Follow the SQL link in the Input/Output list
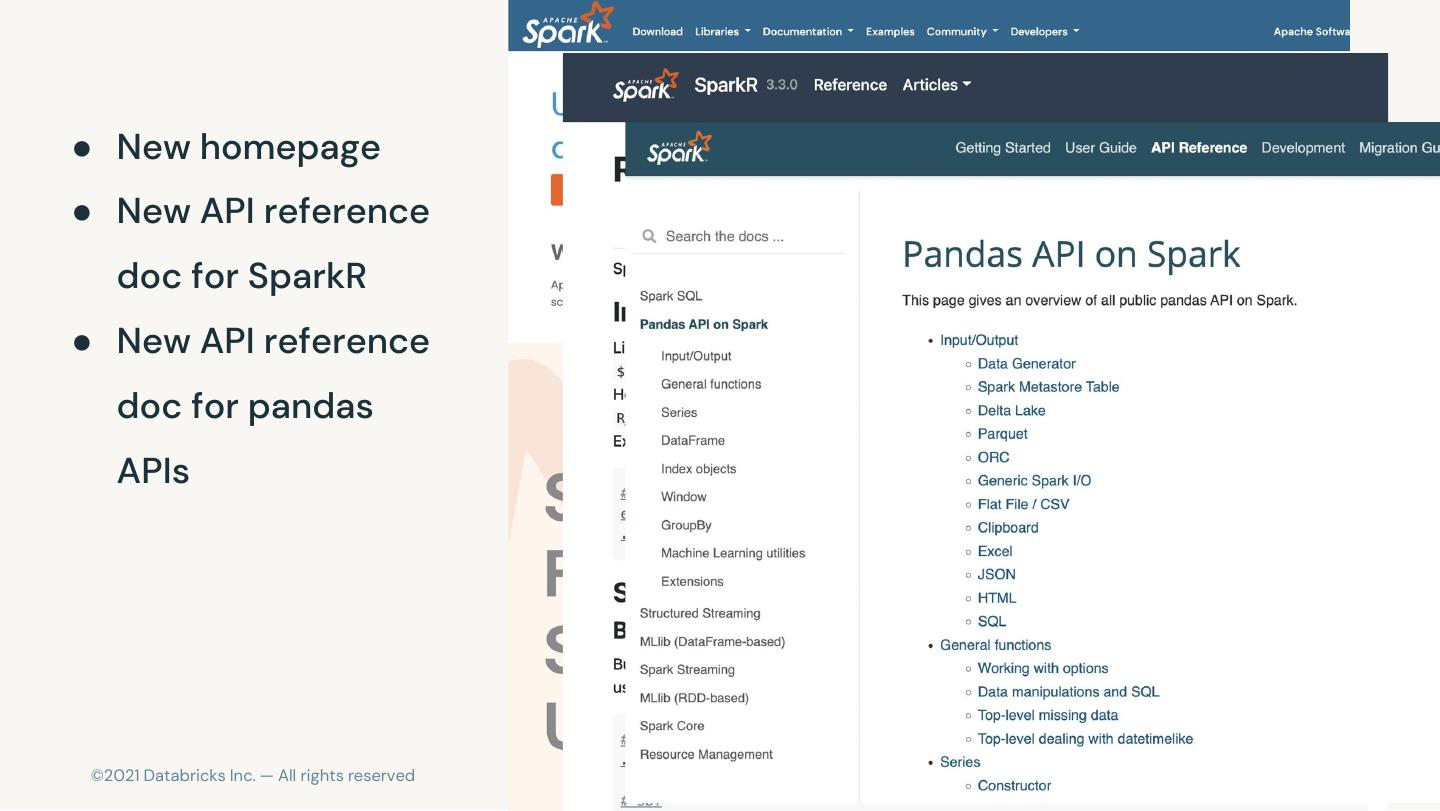Screen dimensions: 1440x811 992,621
